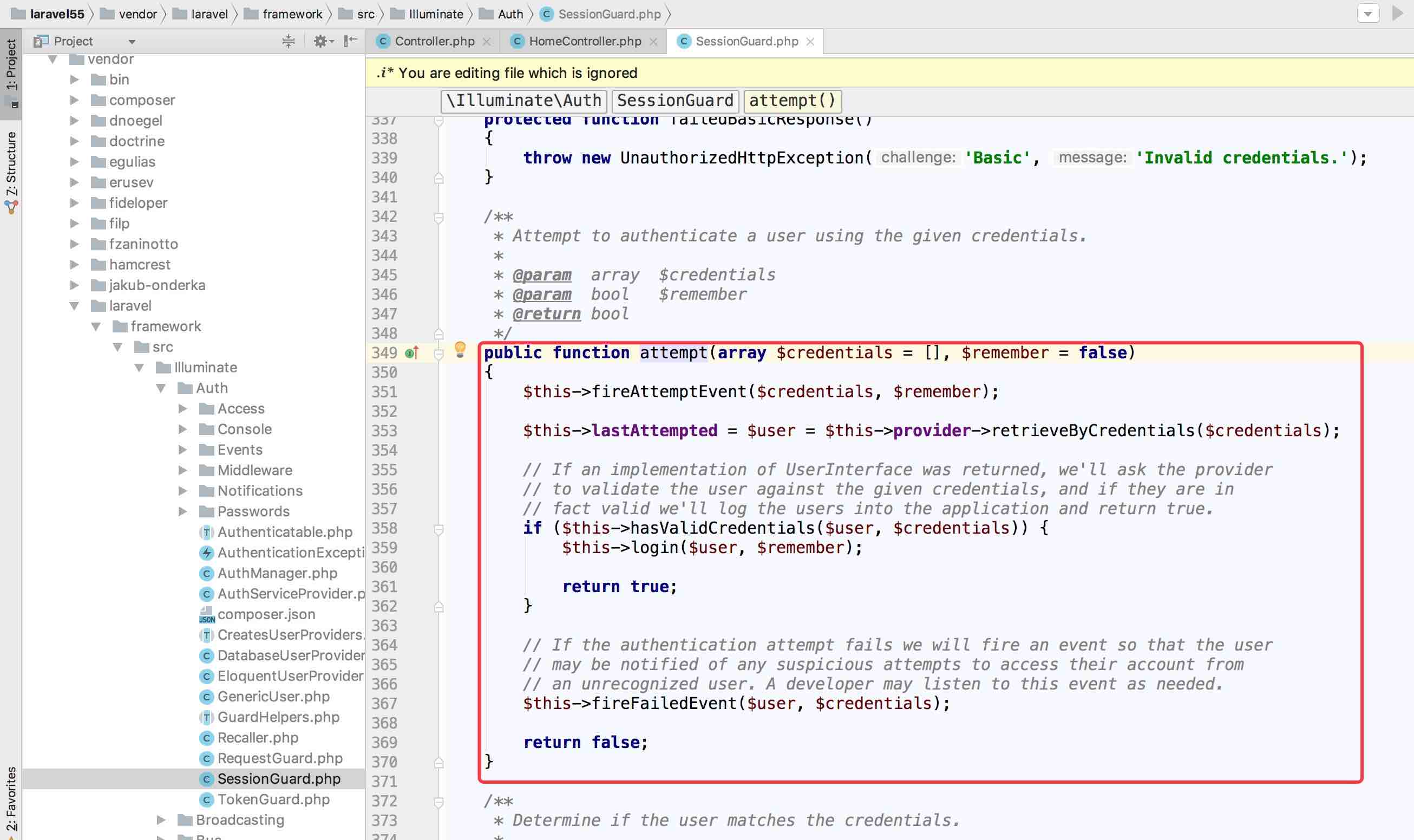The width and height of the screenshot is (1414, 840).
Task: Click the lightbulb intention icon on line 349
Action: [x=460, y=350]
